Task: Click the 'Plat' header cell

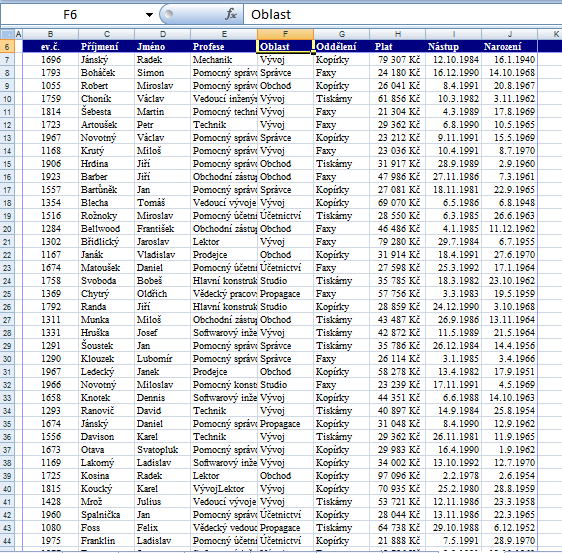Action: pos(397,47)
